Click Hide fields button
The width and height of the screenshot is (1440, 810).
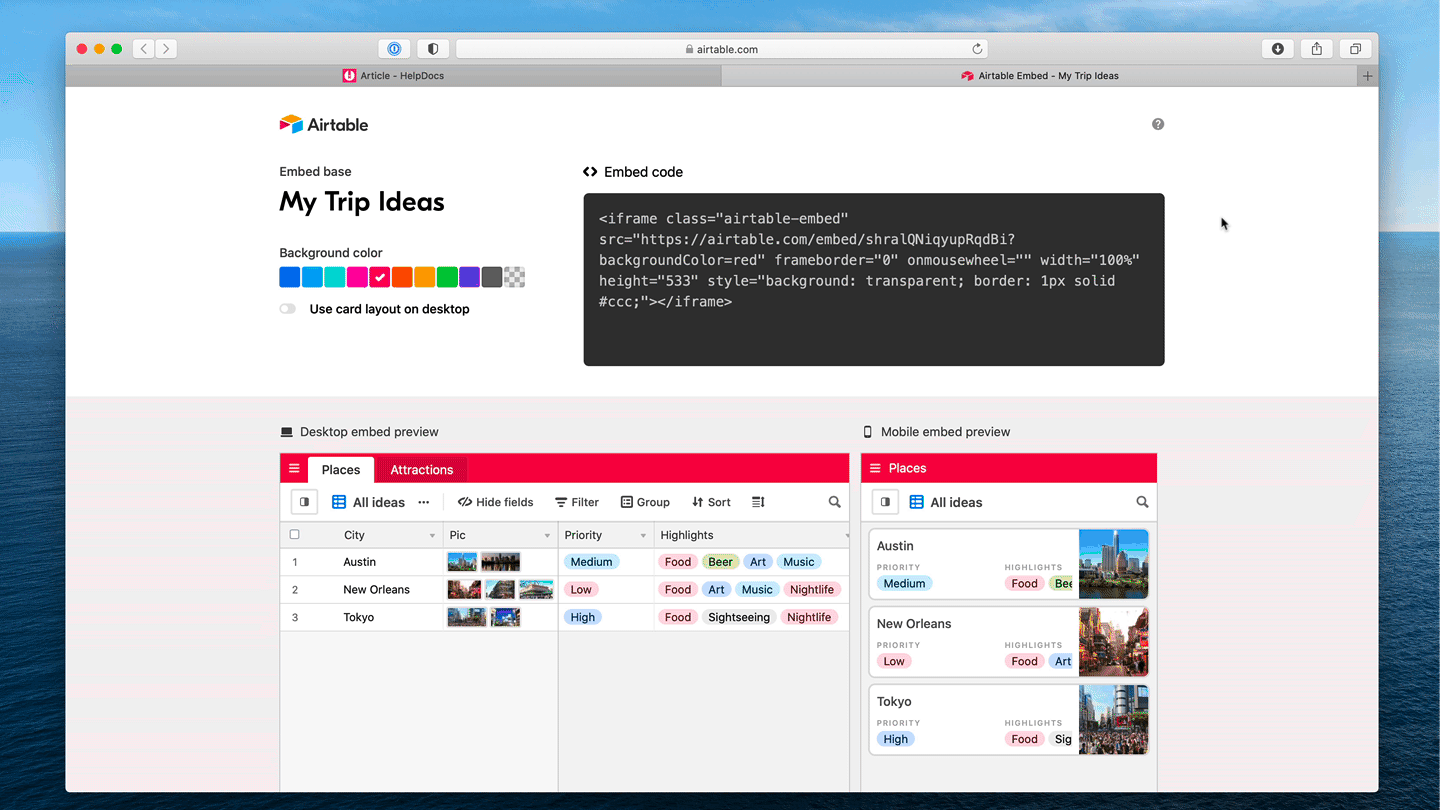click(x=495, y=502)
